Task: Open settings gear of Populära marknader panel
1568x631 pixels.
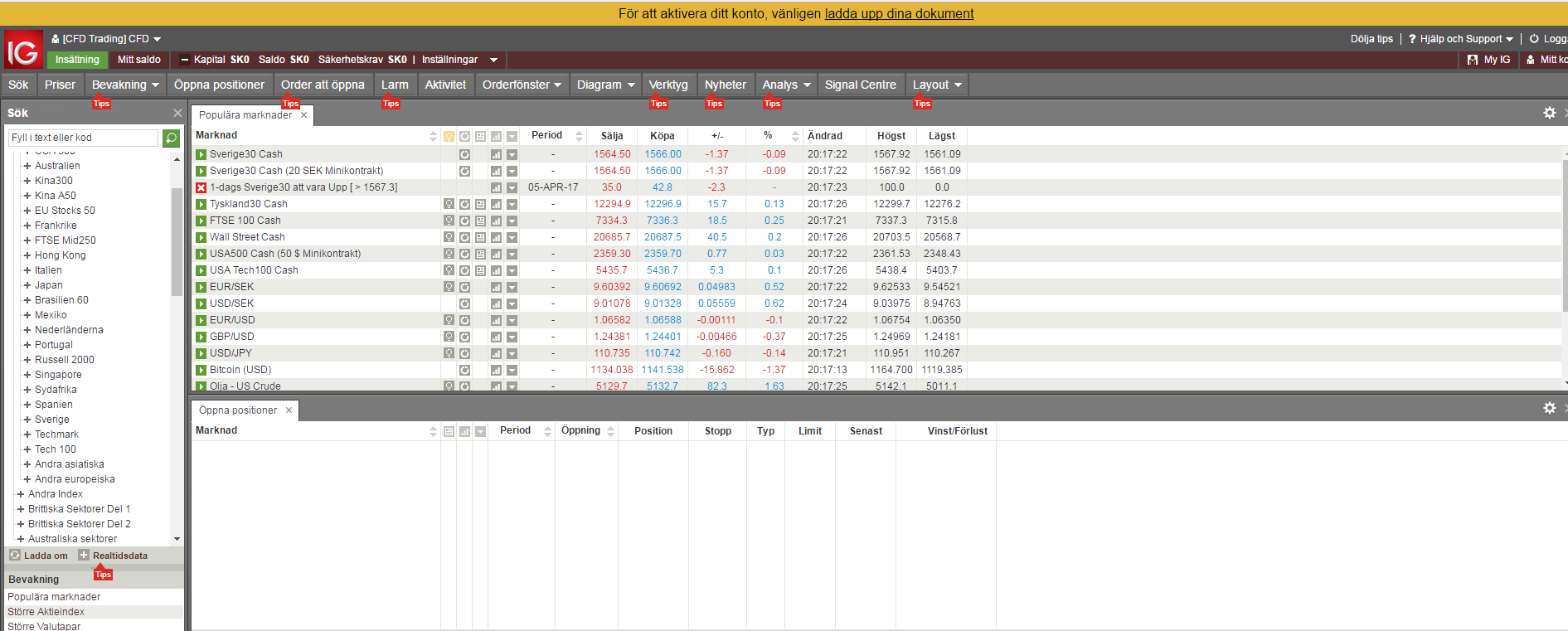Action: point(1549,113)
